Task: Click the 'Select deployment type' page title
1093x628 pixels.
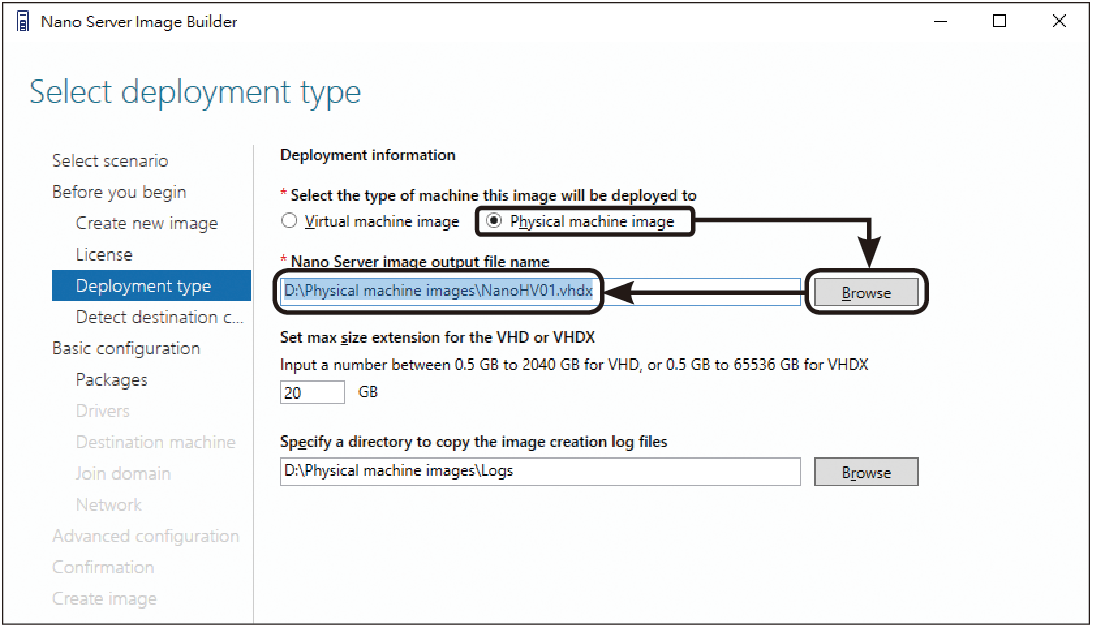Action: (195, 92)
